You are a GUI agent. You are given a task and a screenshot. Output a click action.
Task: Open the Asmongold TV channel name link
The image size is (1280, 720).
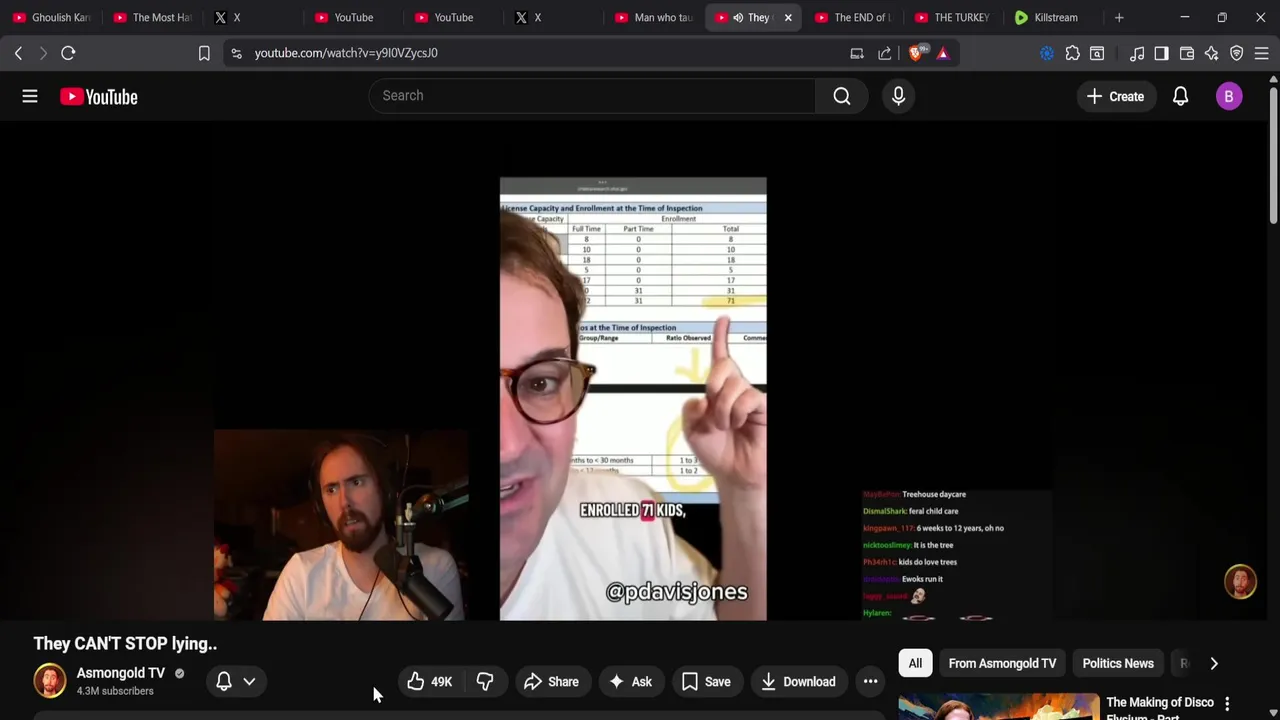pos(121,673)
